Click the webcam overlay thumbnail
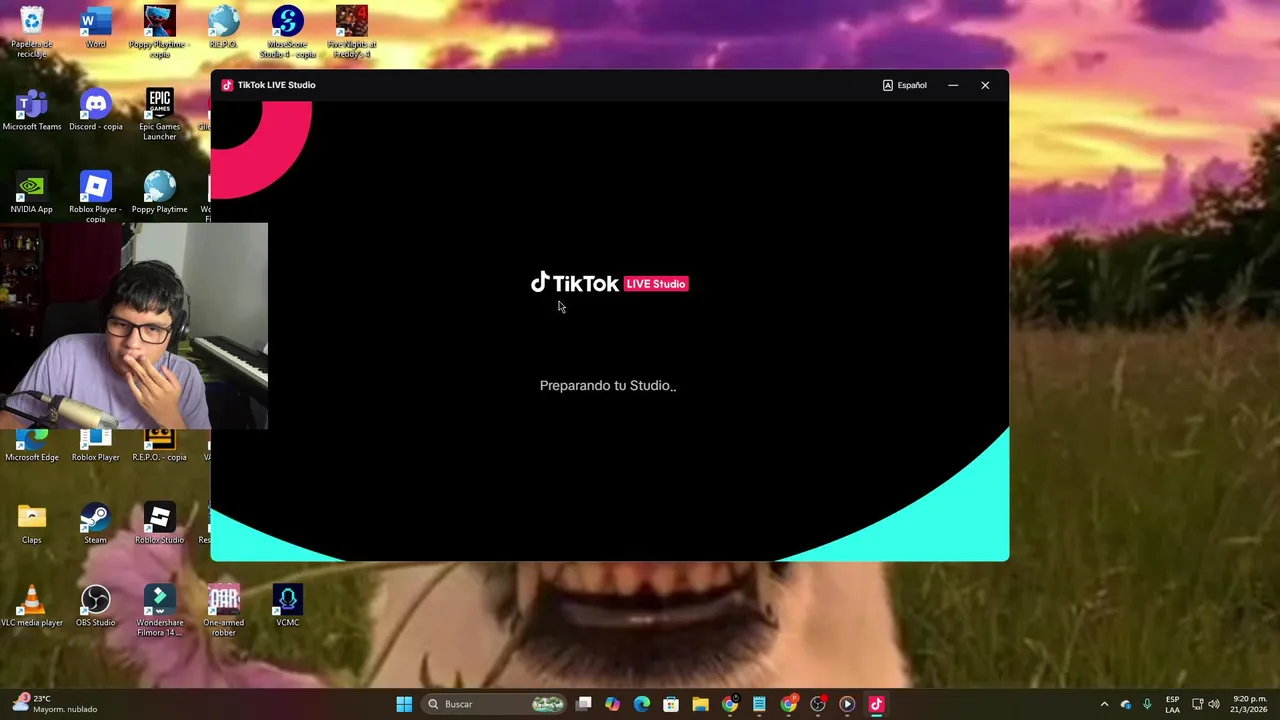The image size is (1280, 720). (x=134, y=326)
